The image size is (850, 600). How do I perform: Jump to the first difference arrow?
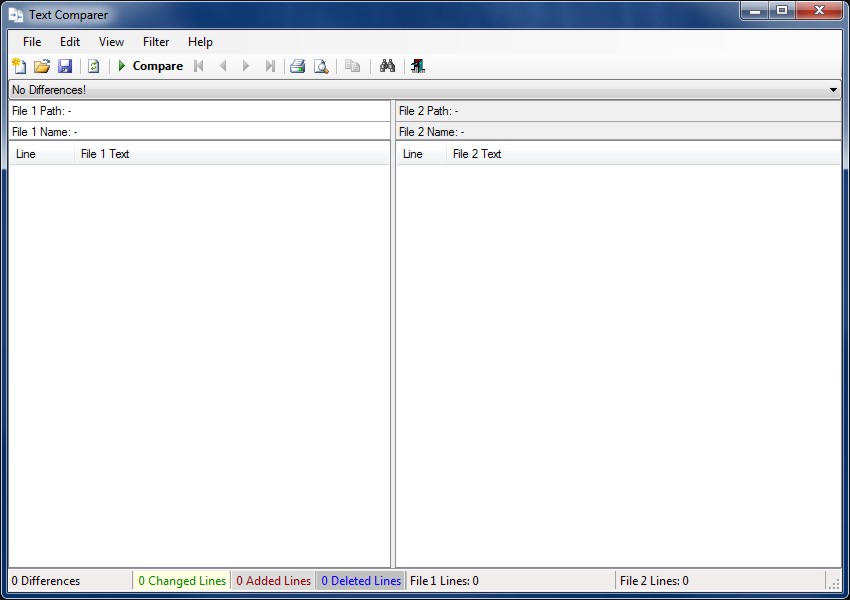(x=199, y=66)
